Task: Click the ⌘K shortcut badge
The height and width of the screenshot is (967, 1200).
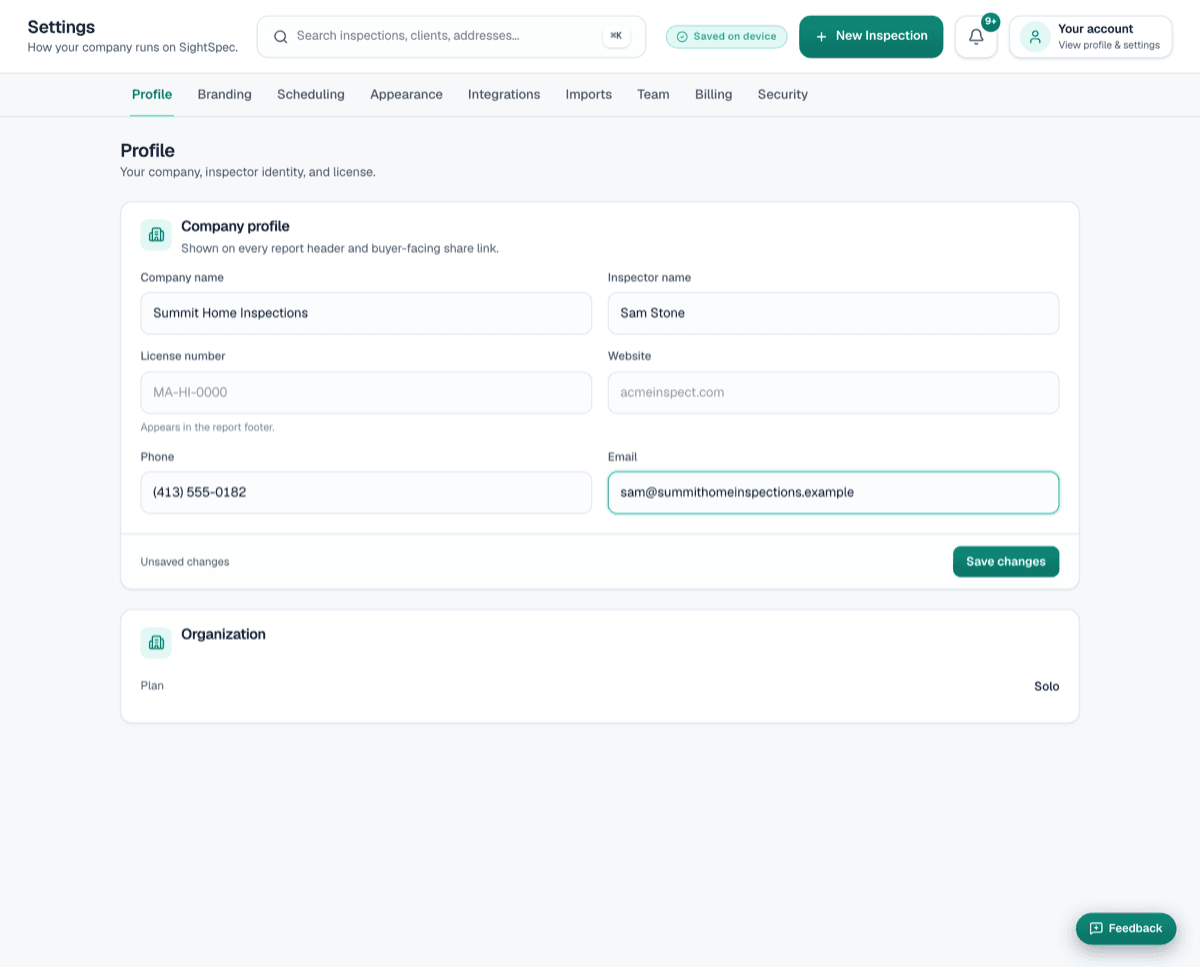Action: [616, 36]
